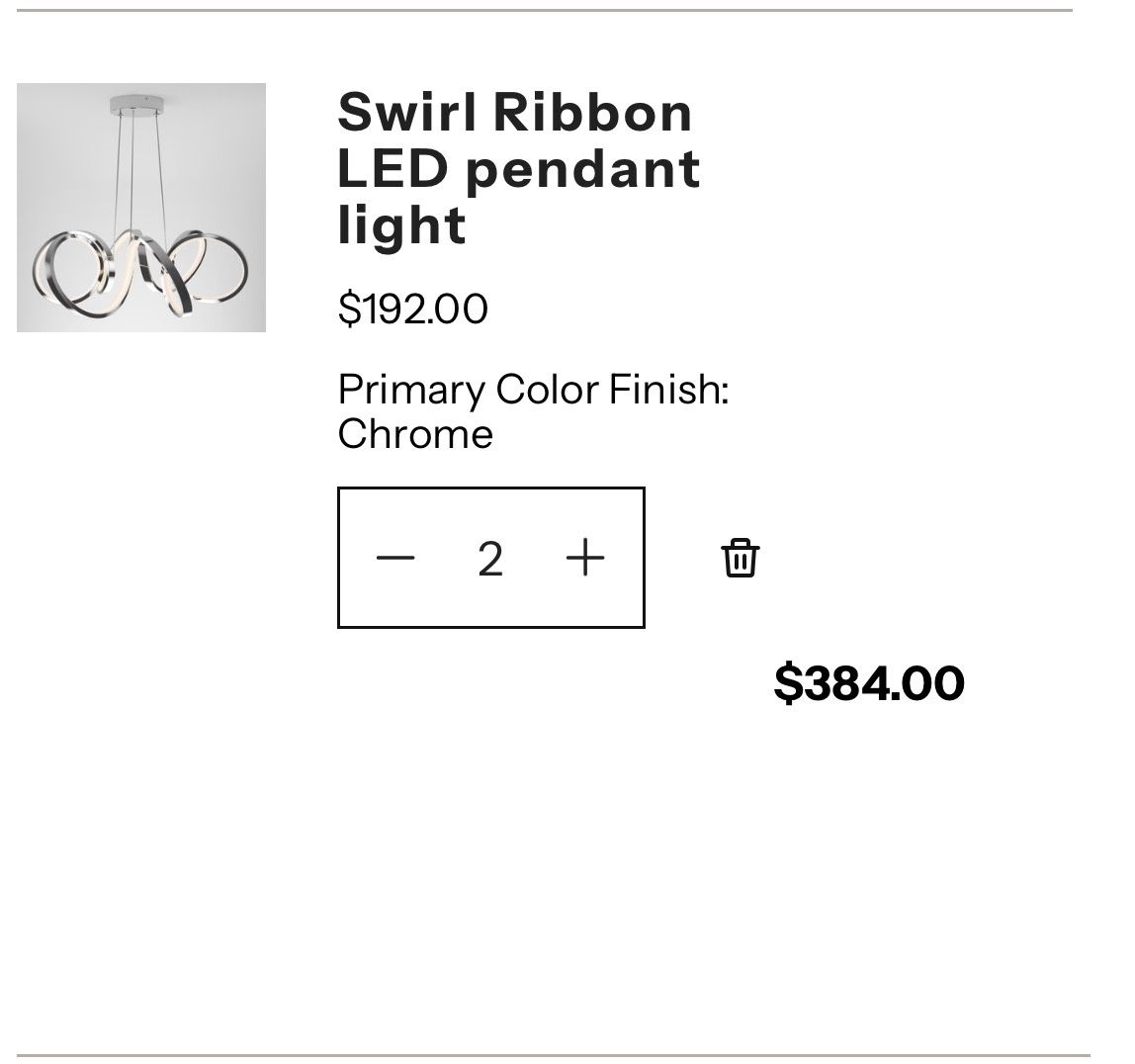Increase quantity with the plus icon
Image resolution: width=1135 pixels, height=1064 pixels.
(x=585, y=558)
